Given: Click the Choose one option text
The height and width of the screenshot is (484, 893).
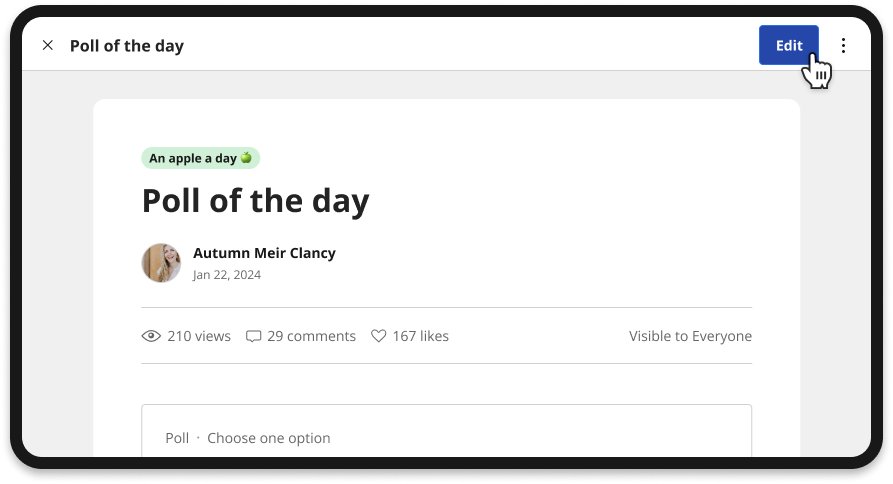Looking at the screenshot, I should coord(269,438).
